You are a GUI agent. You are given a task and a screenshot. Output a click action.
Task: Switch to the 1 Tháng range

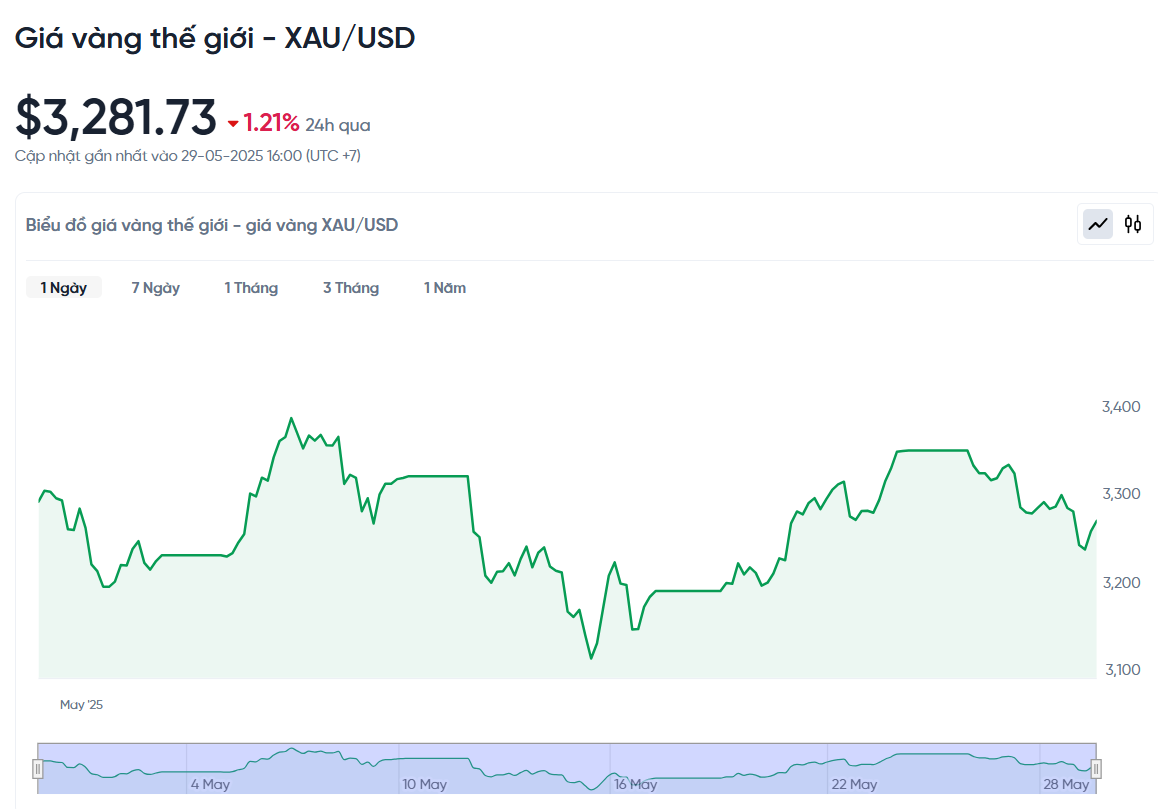[251, 288]
